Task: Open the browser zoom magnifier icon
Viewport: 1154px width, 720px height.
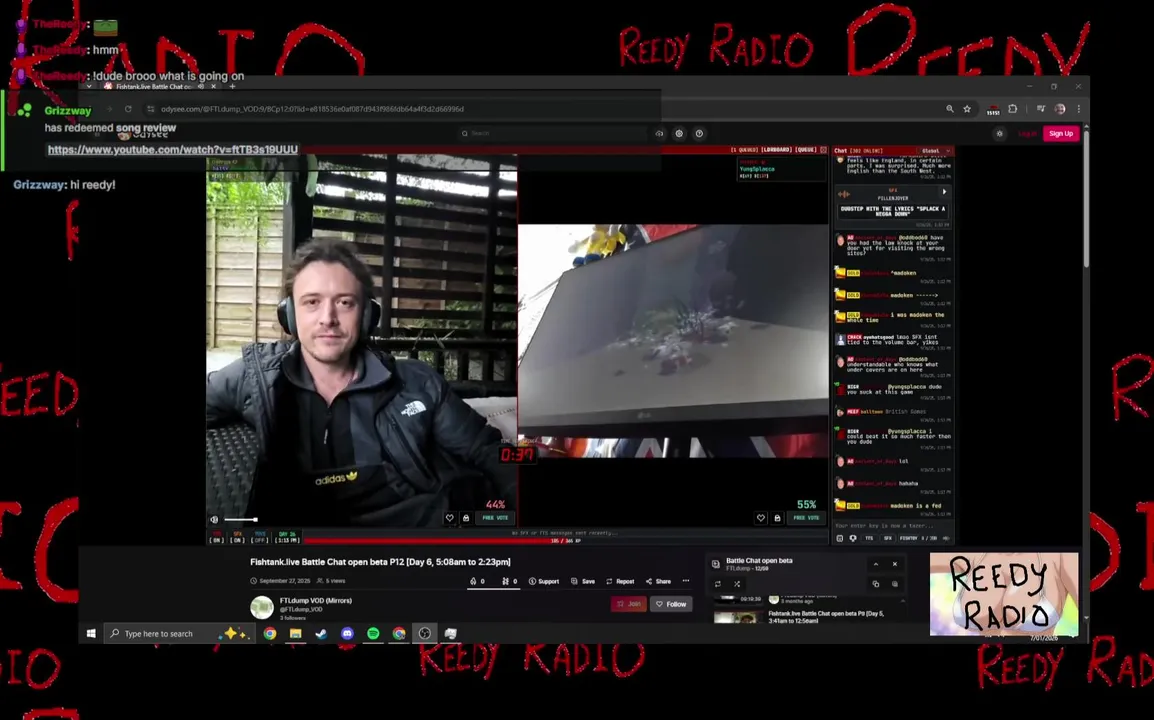Action: [949, 109]
